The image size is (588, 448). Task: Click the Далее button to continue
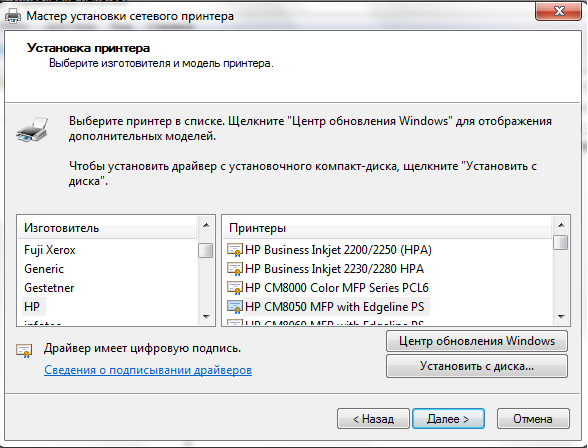[x=448, y=418]
